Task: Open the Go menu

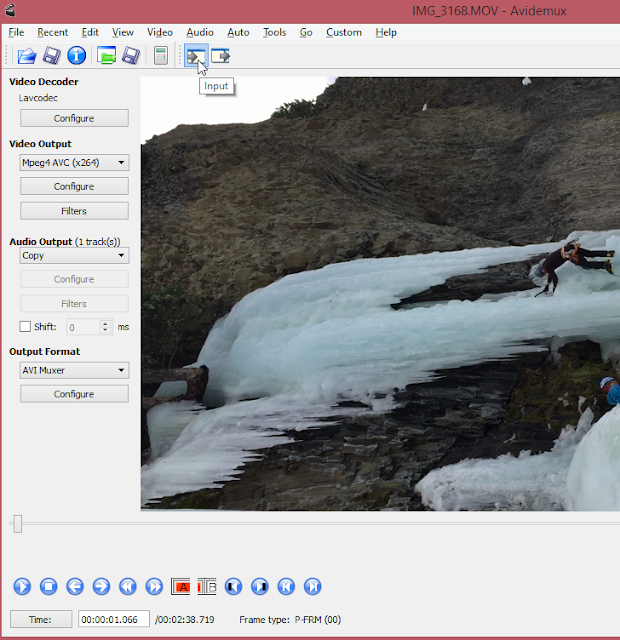Action: [x=306, y=32]
